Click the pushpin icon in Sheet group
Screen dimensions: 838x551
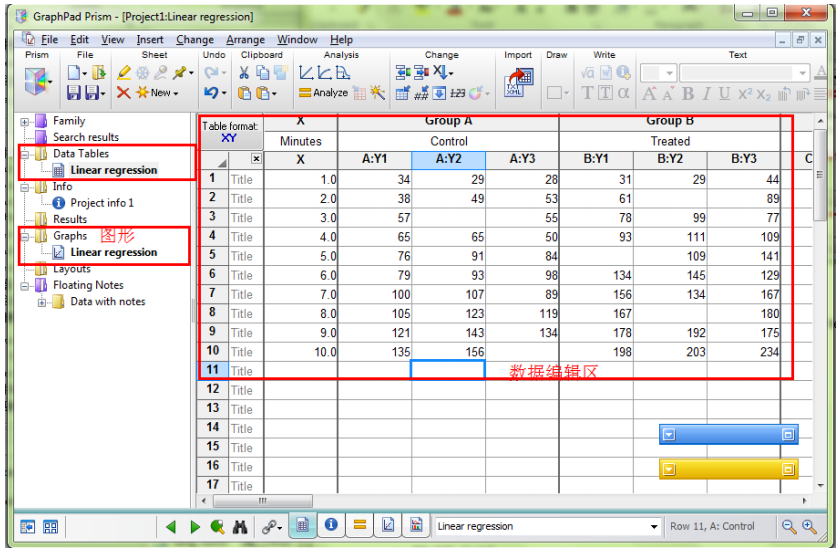[180, 73]
